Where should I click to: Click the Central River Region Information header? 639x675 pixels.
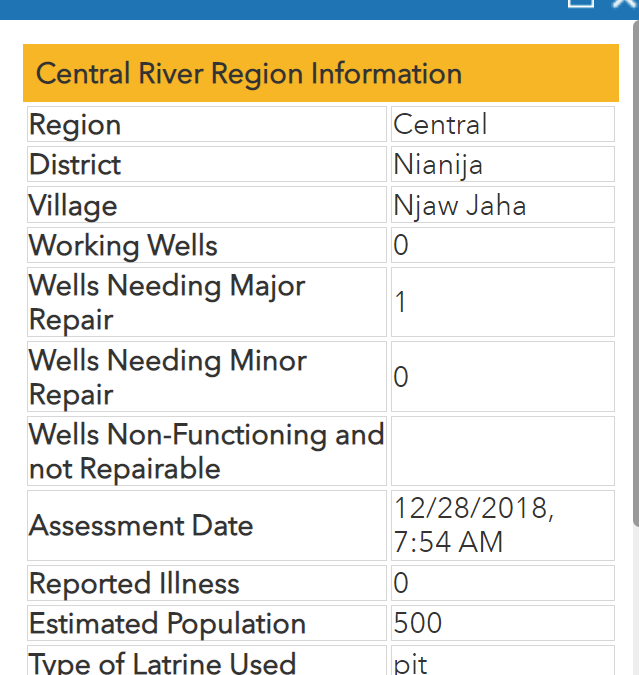tap(249, 74)
